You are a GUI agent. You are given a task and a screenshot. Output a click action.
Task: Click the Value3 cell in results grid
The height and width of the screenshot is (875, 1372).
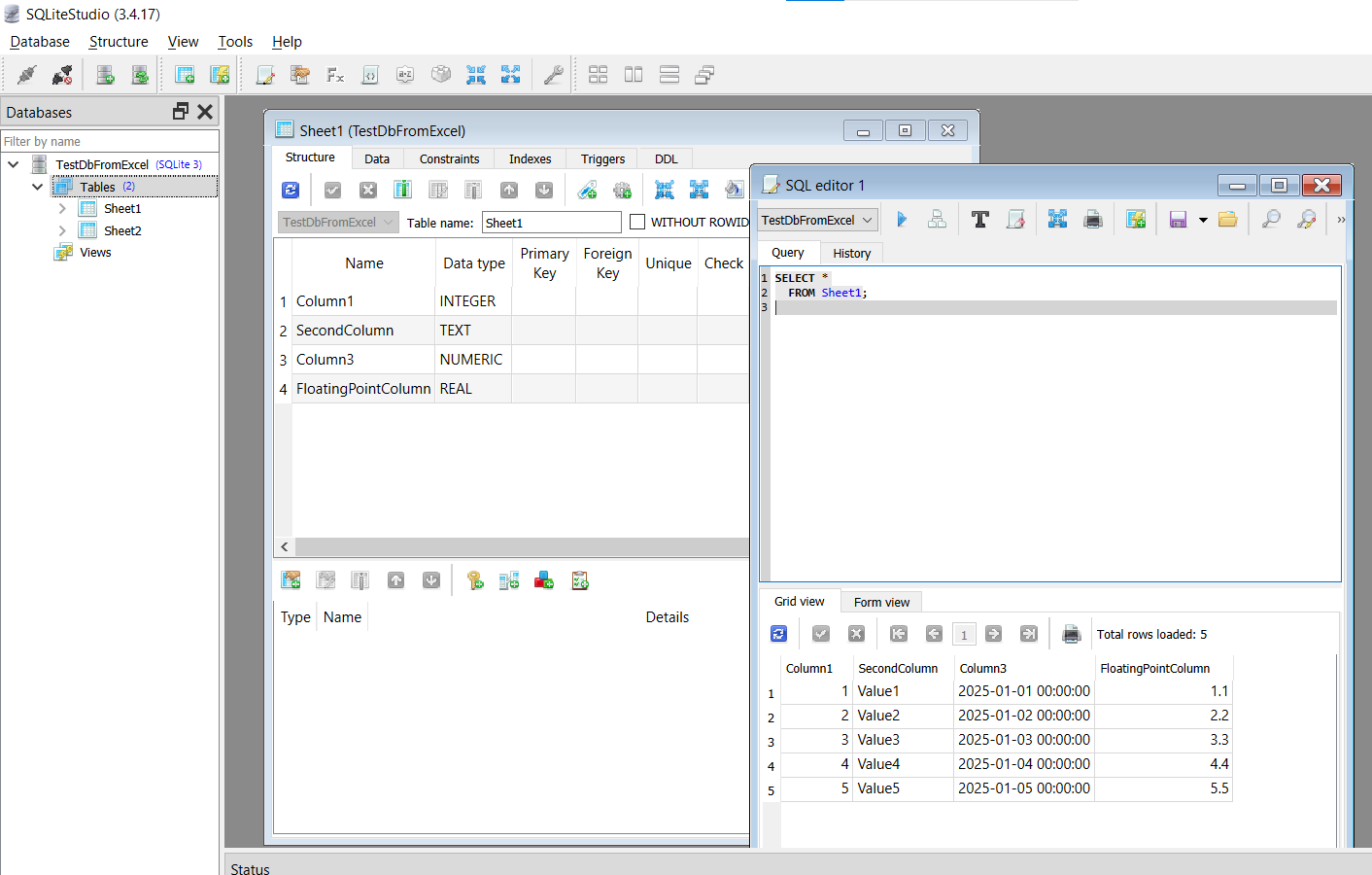pos(903,740)
